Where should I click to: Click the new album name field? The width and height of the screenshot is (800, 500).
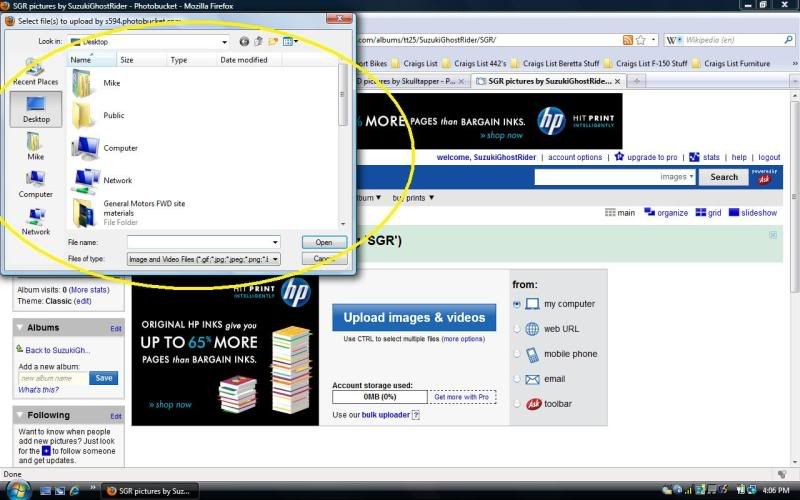point(53,378)
